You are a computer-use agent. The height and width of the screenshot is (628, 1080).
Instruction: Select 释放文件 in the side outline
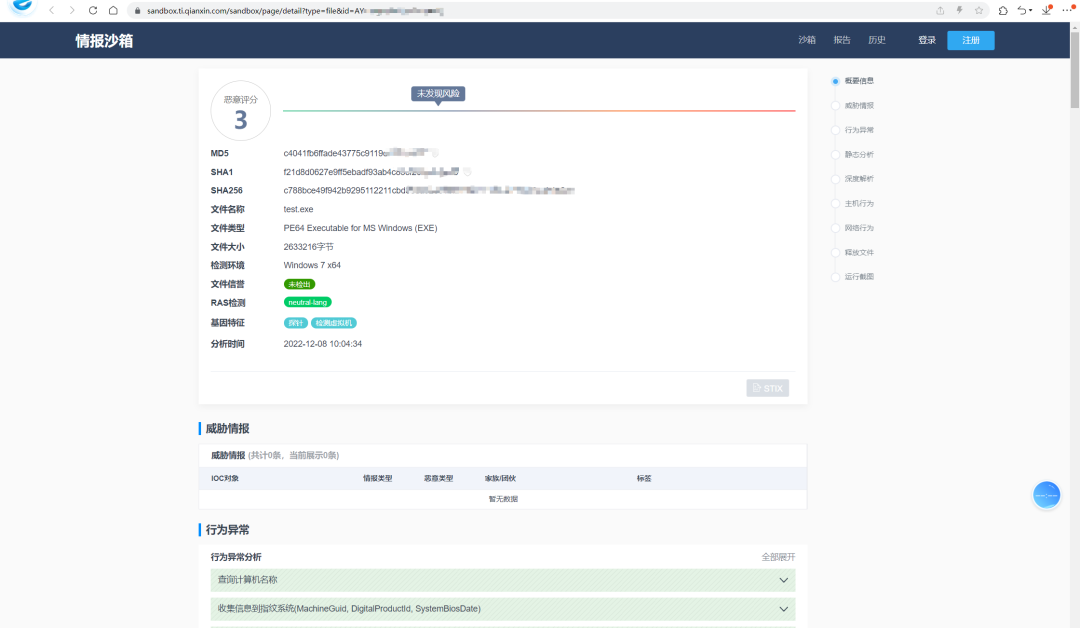[x=859, y=252]
